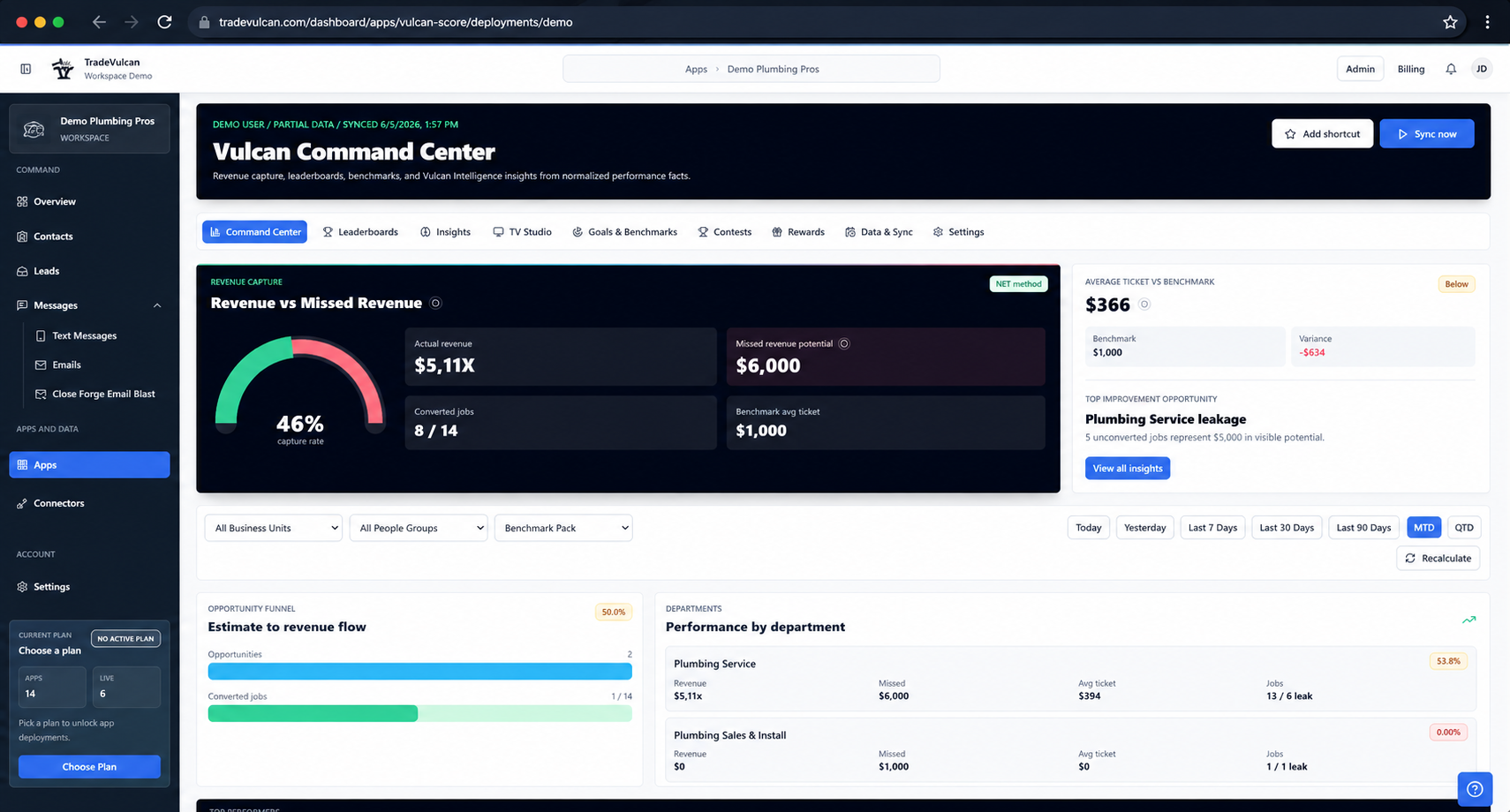Click the site lock icon in address bar

(x=204, y=22)
